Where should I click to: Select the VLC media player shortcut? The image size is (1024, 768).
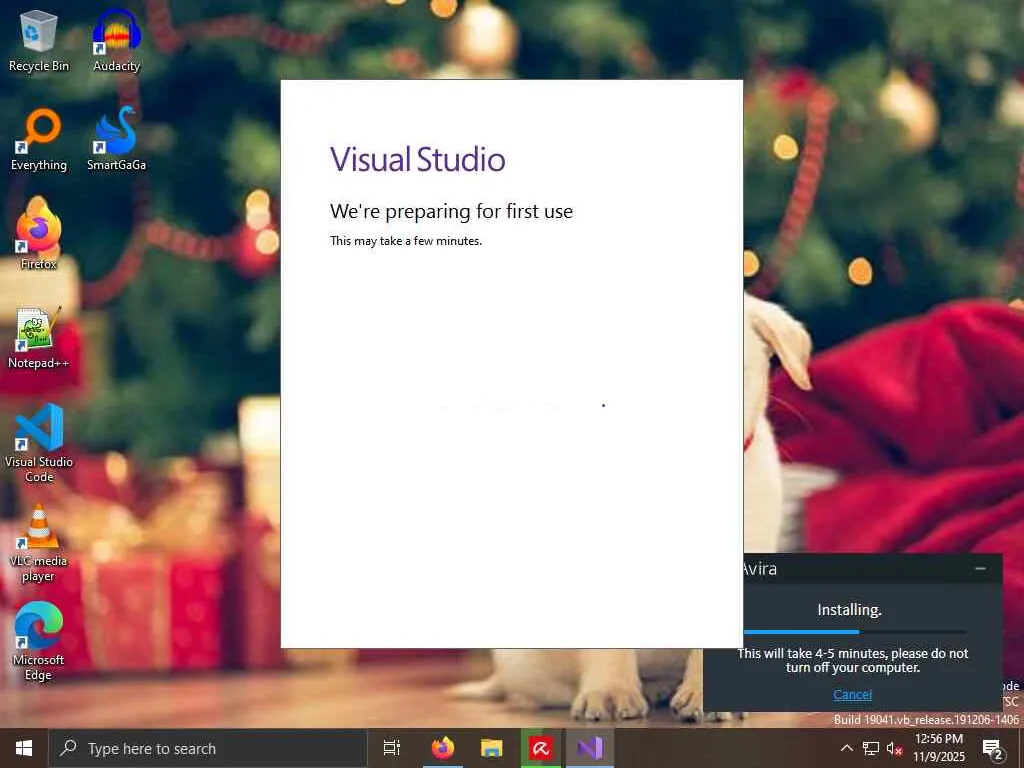coord(39,543)
